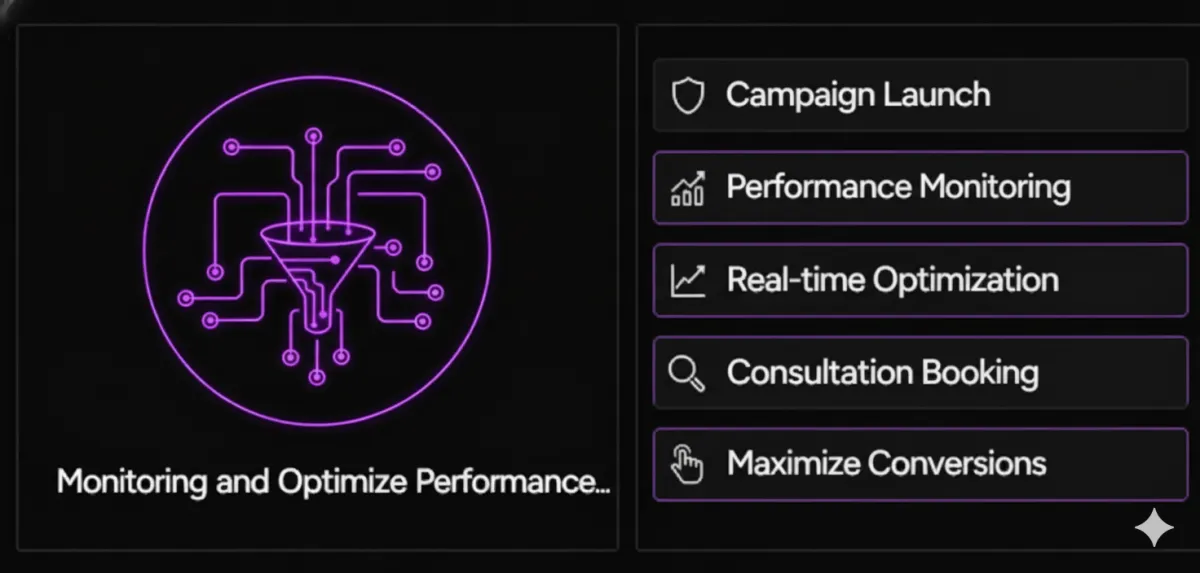
Task: Select the Performance Monitoring label
Action: 898,187
